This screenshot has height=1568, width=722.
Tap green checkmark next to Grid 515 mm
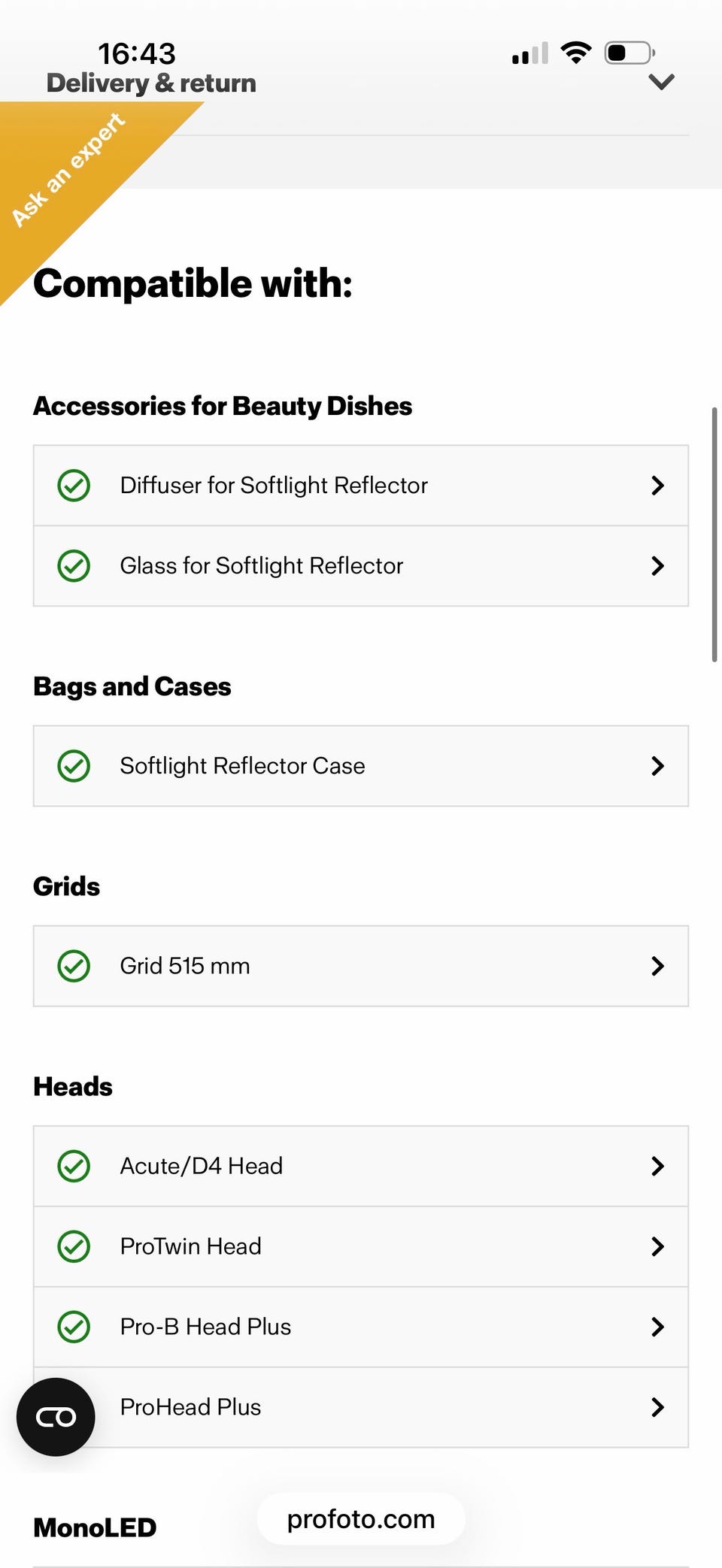(x=74, y=966)
